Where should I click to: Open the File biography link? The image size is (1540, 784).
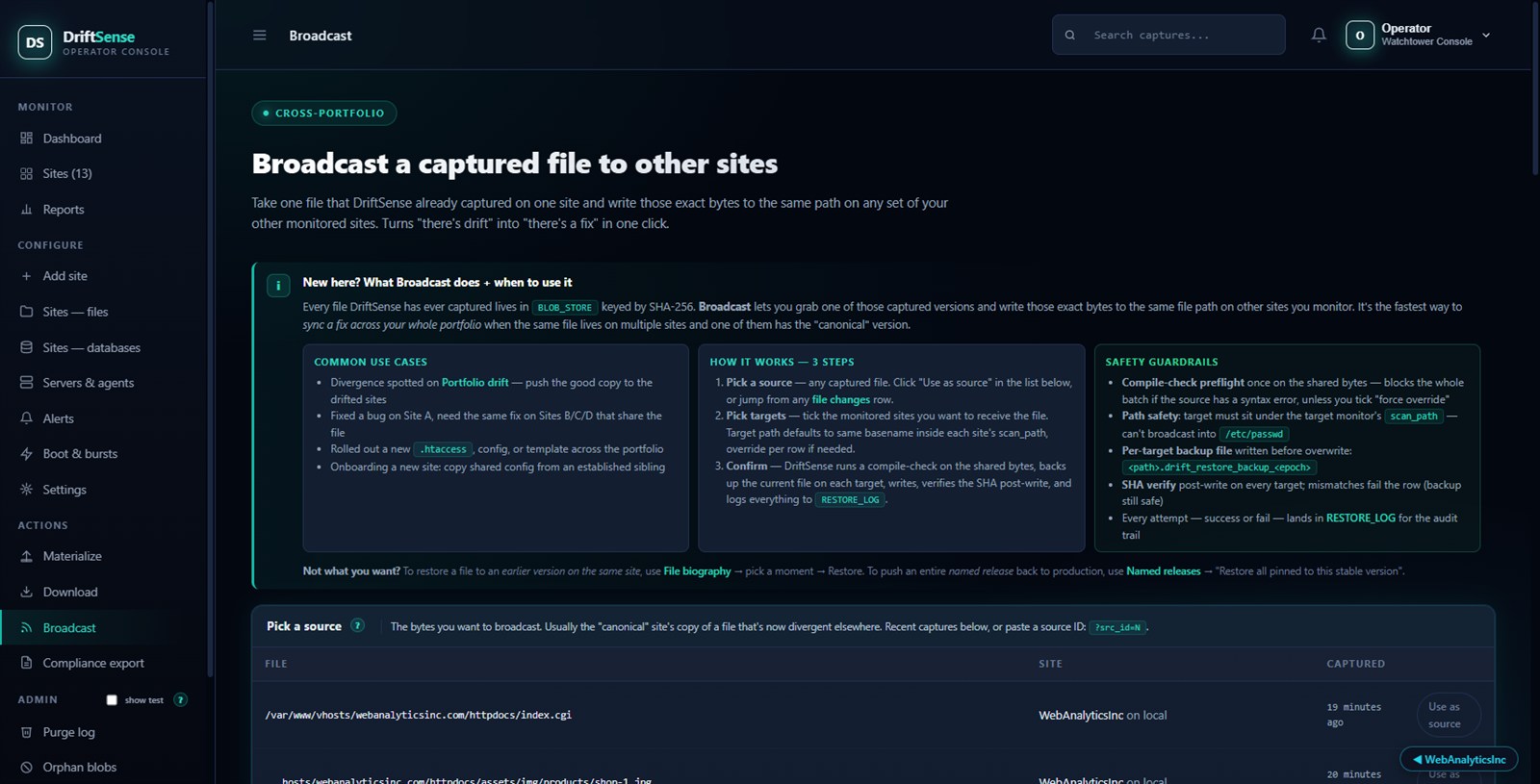pyautogui.click(x=697, y=571)
